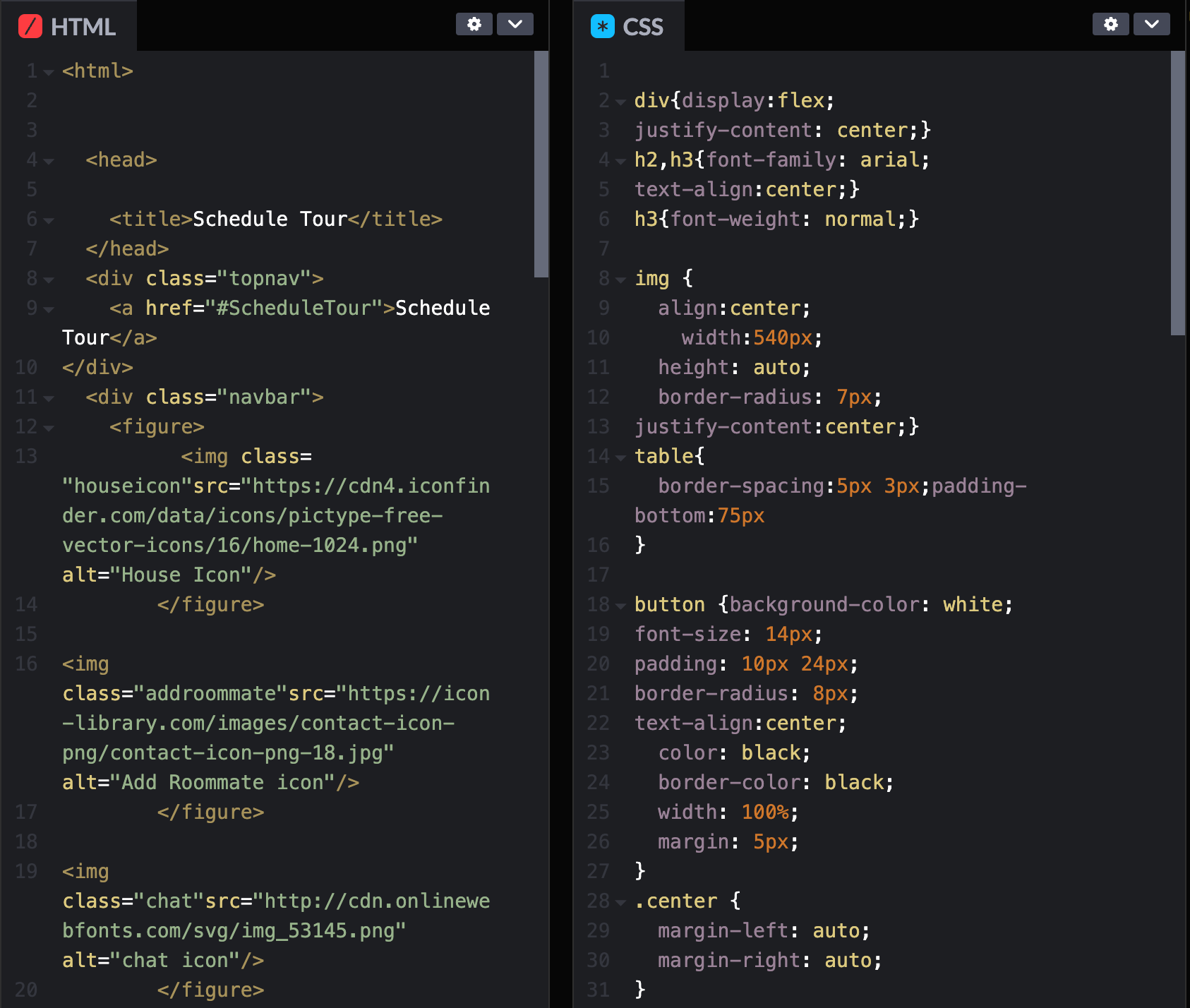Select the HTML editor tab
Image resolution: width=1190 pixels, height=1008 pixels.
coord(69,26)
